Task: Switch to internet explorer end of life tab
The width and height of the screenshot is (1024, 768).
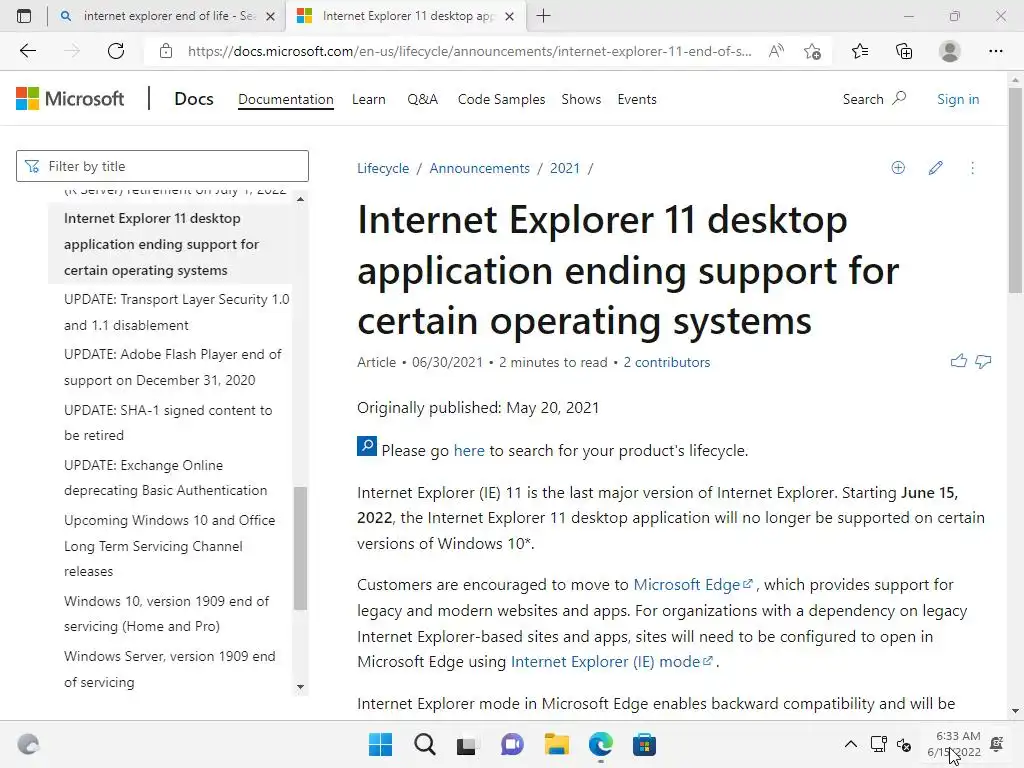Action: (166, 16)
